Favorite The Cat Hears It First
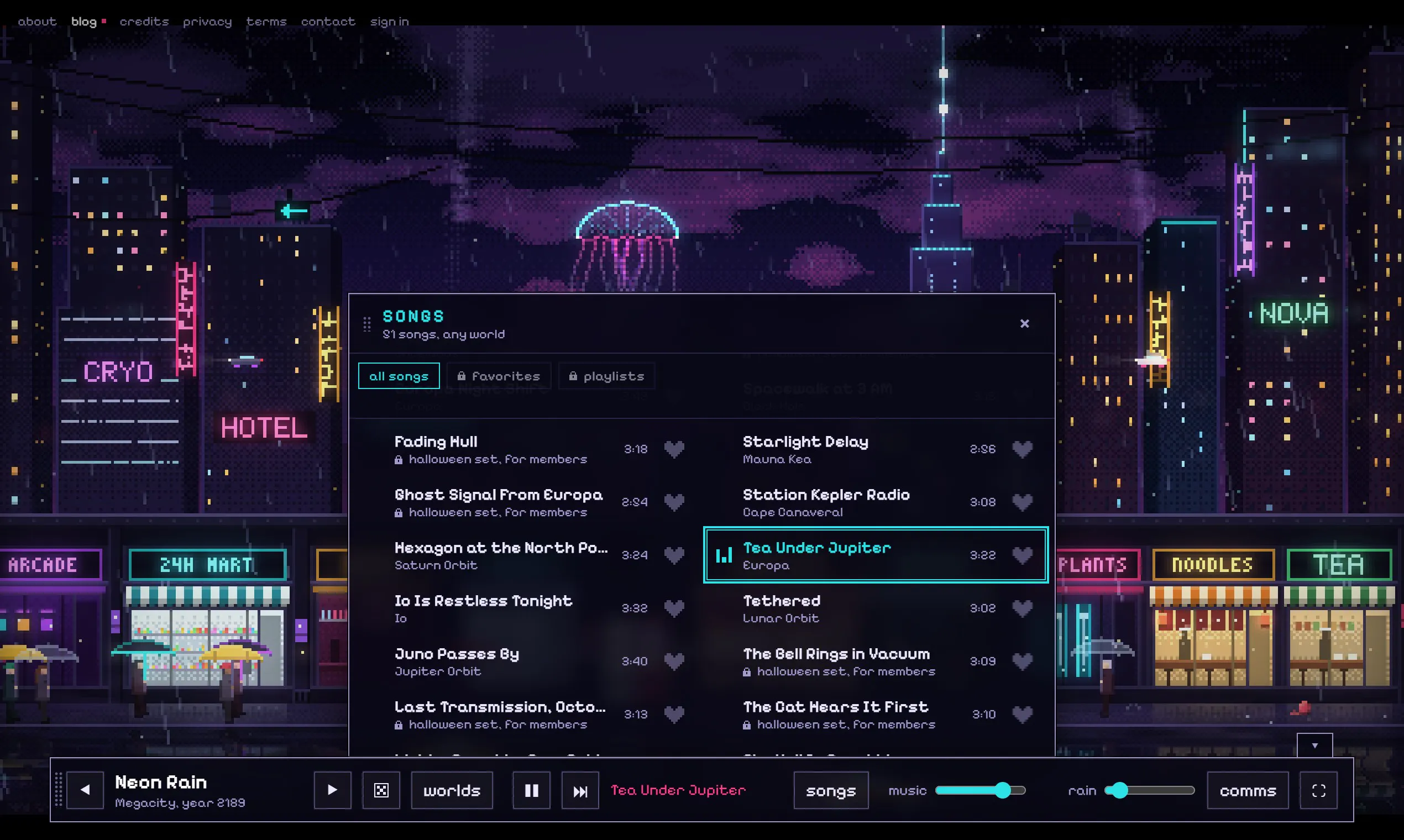The image size is (1404, 840). pyautogui.click(x=1023, y=715)
